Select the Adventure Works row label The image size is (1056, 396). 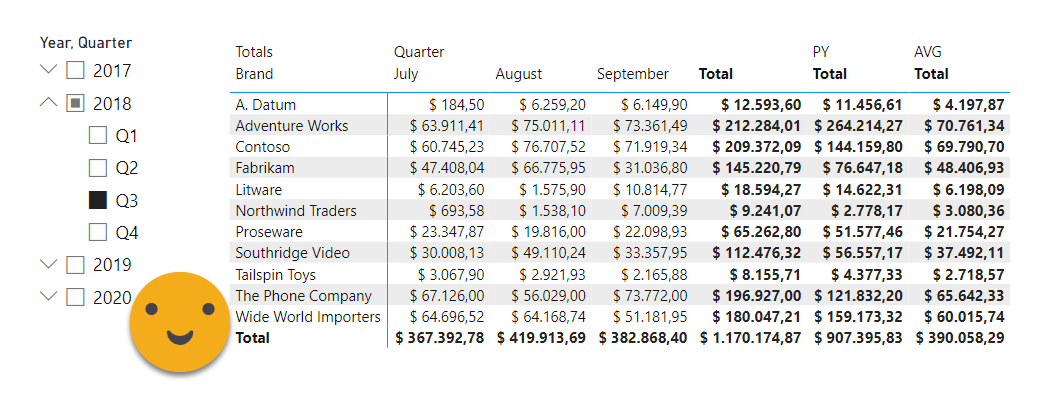[292, 126]
